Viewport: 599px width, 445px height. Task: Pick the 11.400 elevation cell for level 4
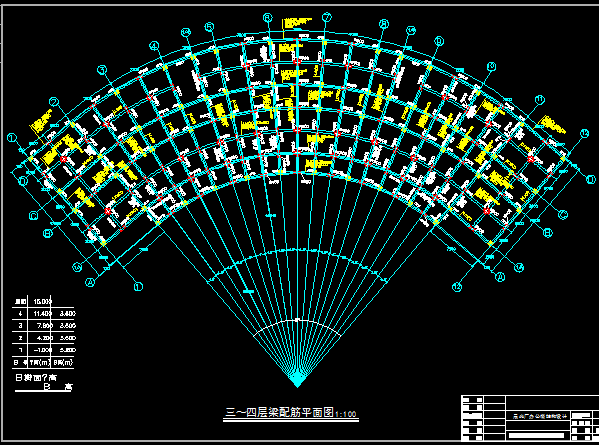point(42,314)
